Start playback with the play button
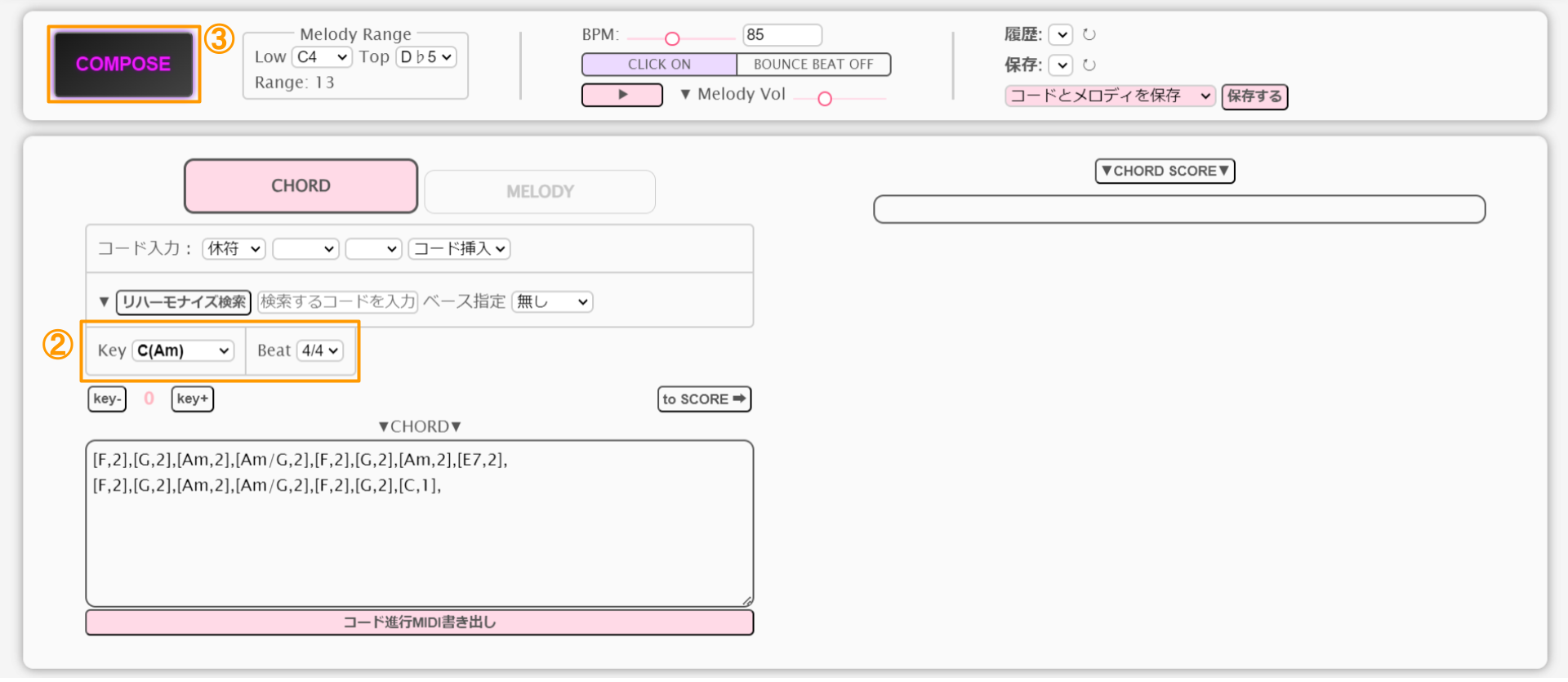The image size is (1568, 682). click(622, 95)
